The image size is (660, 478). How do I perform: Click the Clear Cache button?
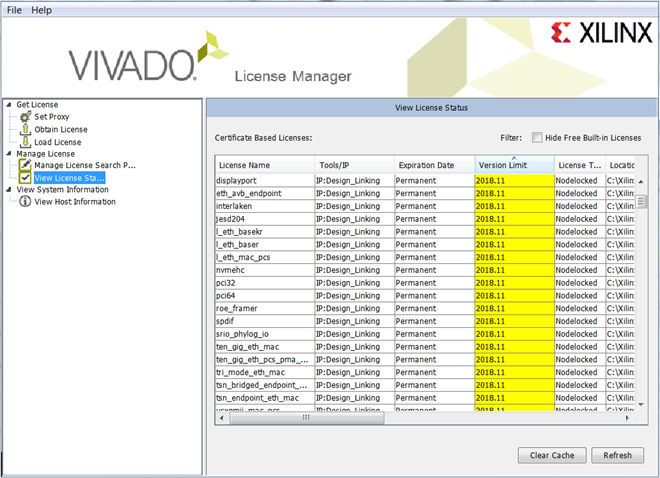point(552,455)
